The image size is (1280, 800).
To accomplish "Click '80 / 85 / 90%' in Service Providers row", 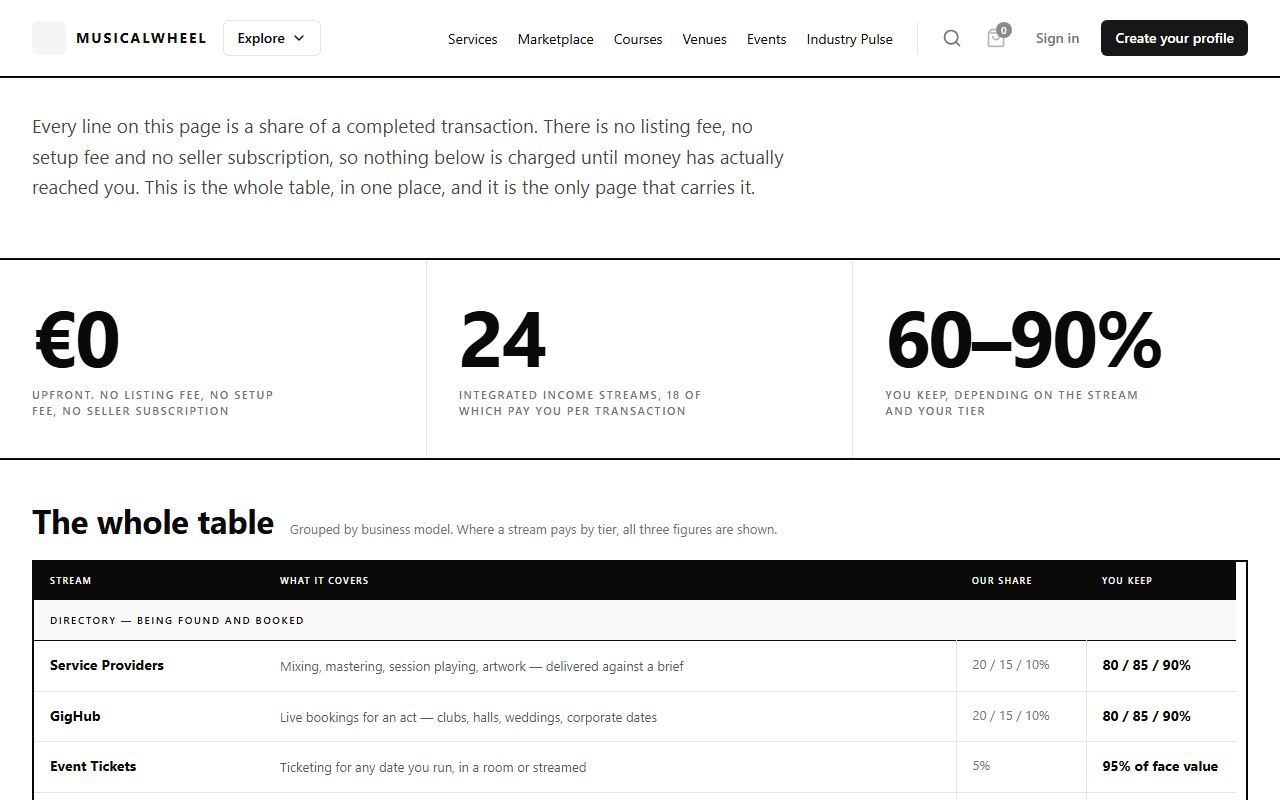I will click(x=1147, y=665).
